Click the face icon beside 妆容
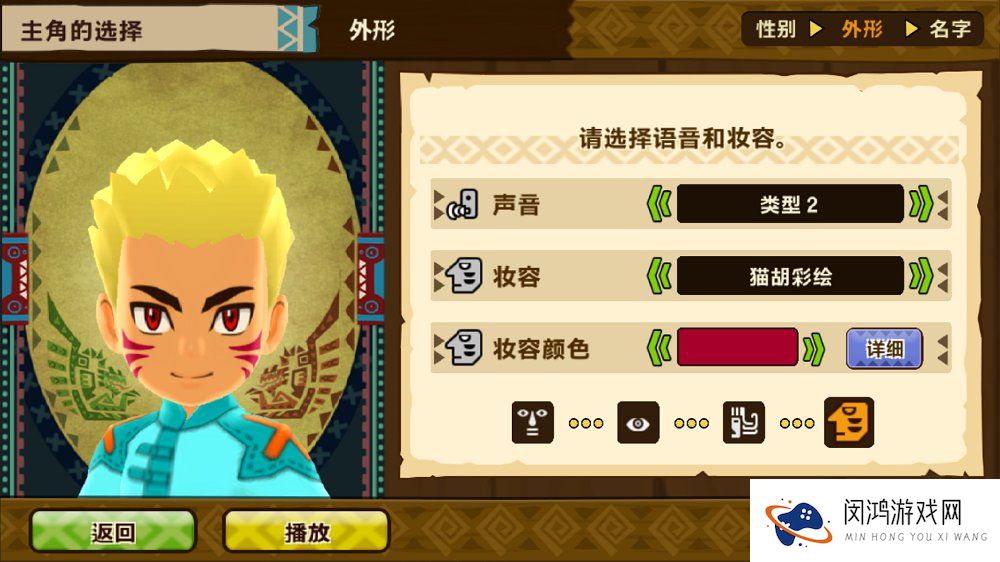The height and width of the screenshot is (562, 1000). point(464,276)
